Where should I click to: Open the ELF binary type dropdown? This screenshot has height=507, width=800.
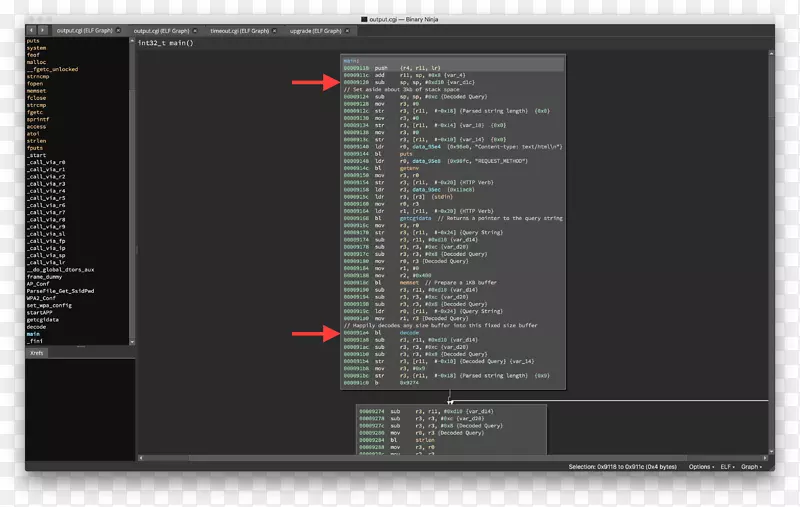click(730, 466)
